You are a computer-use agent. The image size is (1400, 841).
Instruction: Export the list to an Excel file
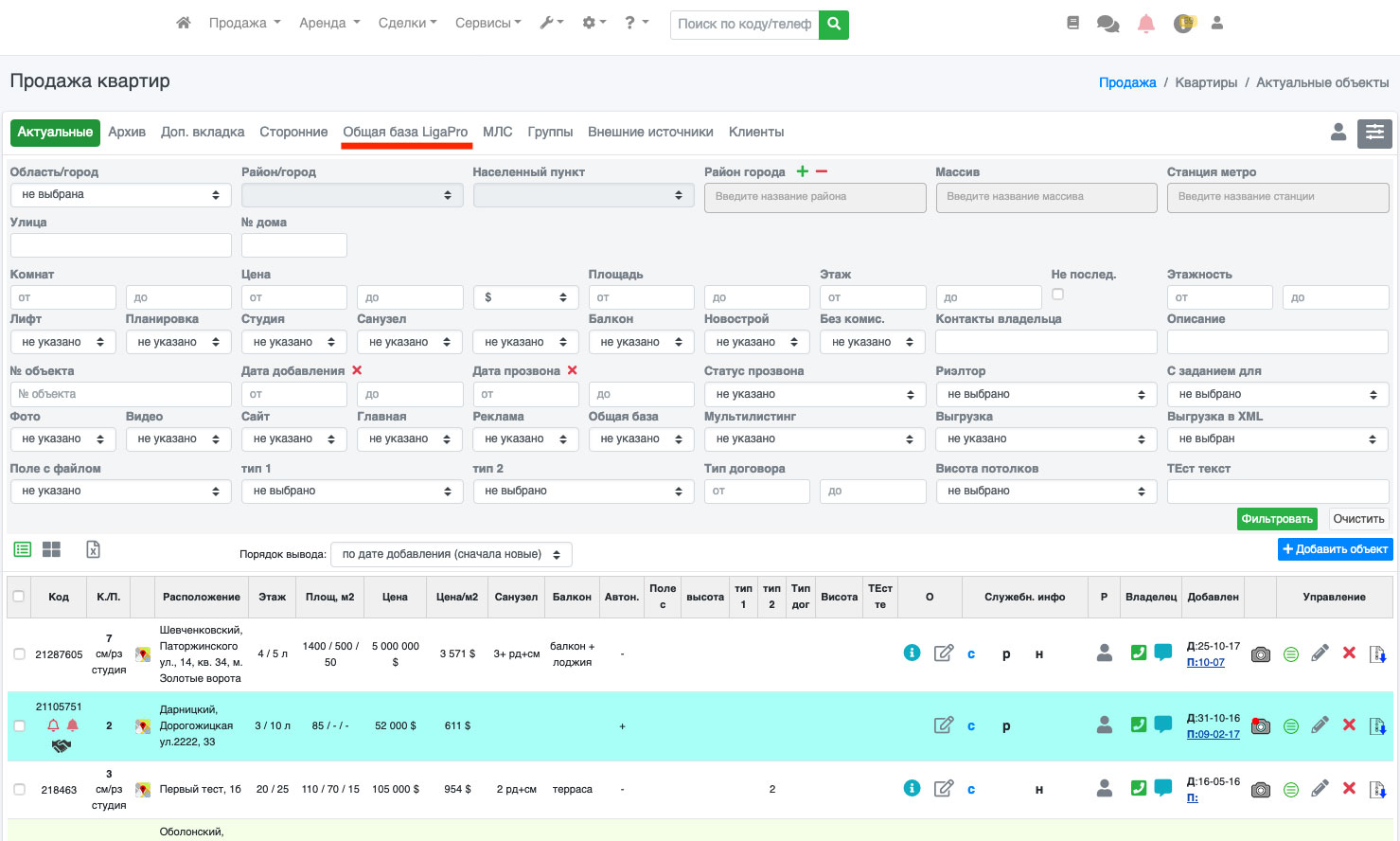click(93, 549)
